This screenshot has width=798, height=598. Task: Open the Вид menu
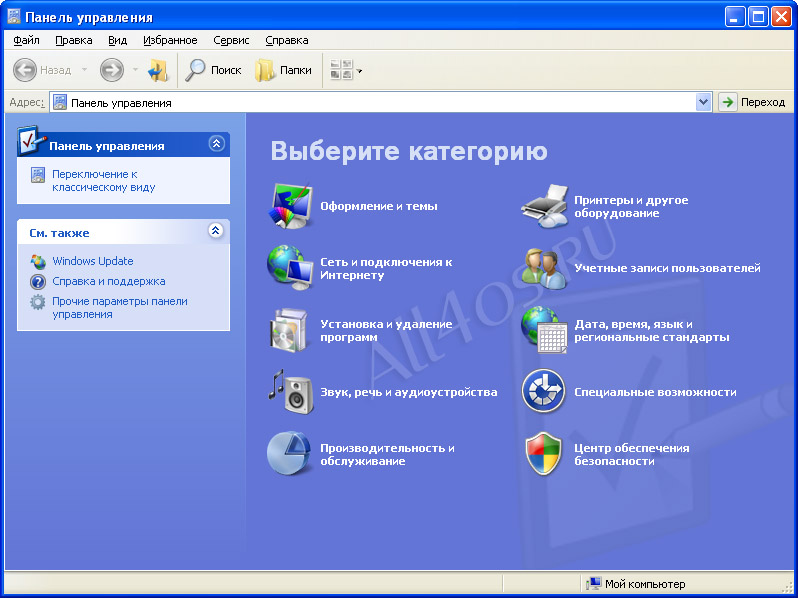118,40
